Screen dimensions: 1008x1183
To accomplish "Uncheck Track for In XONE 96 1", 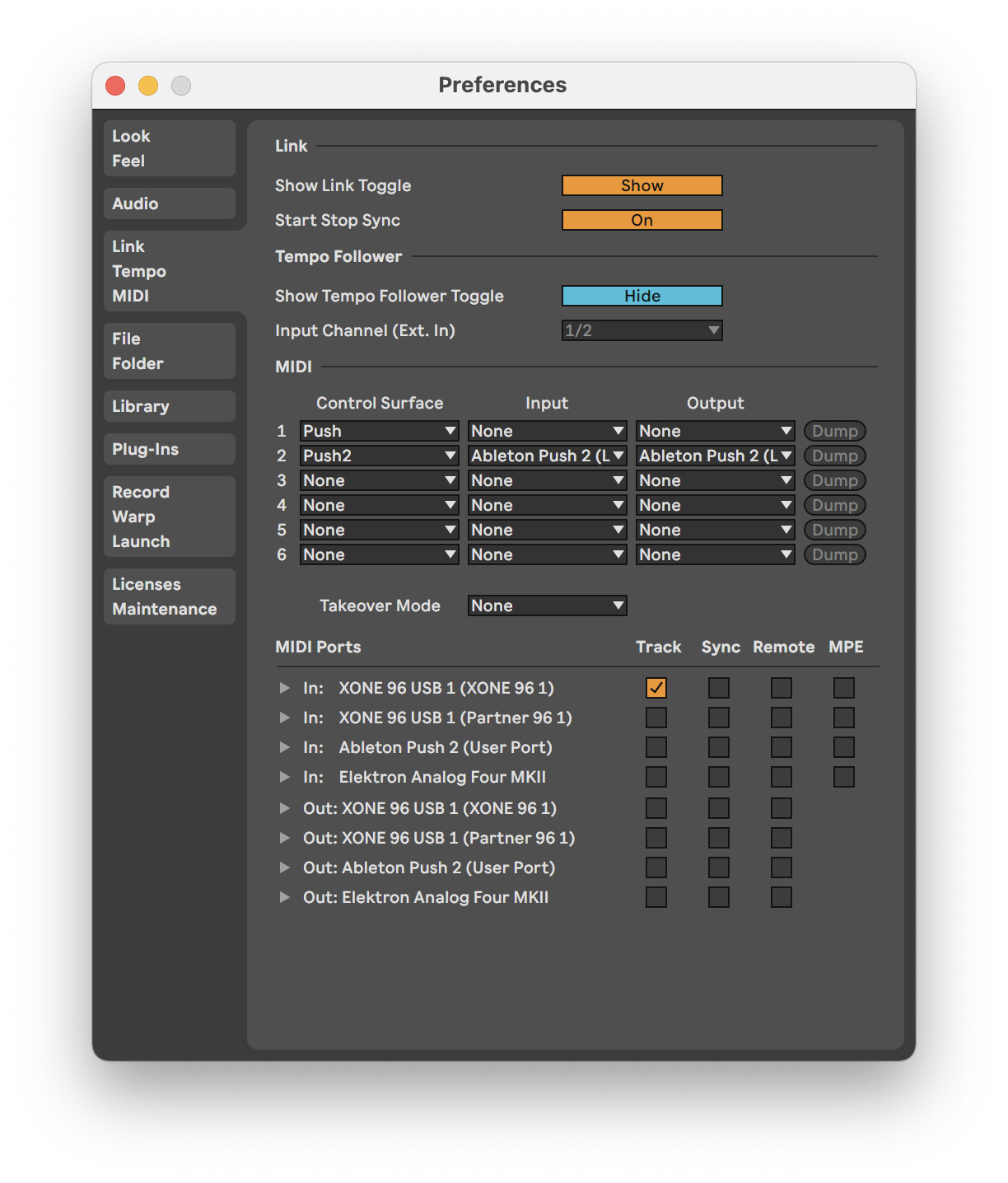I will (656, 688).
